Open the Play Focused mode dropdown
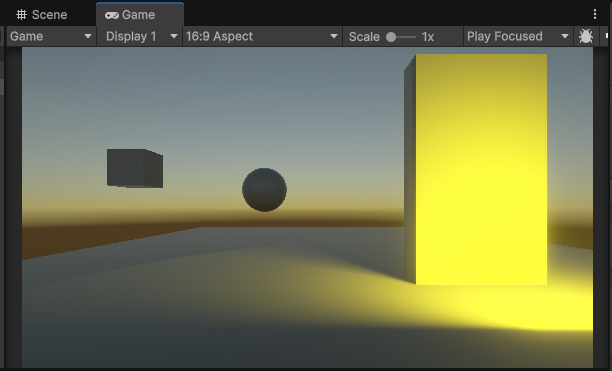 (518, 36)
